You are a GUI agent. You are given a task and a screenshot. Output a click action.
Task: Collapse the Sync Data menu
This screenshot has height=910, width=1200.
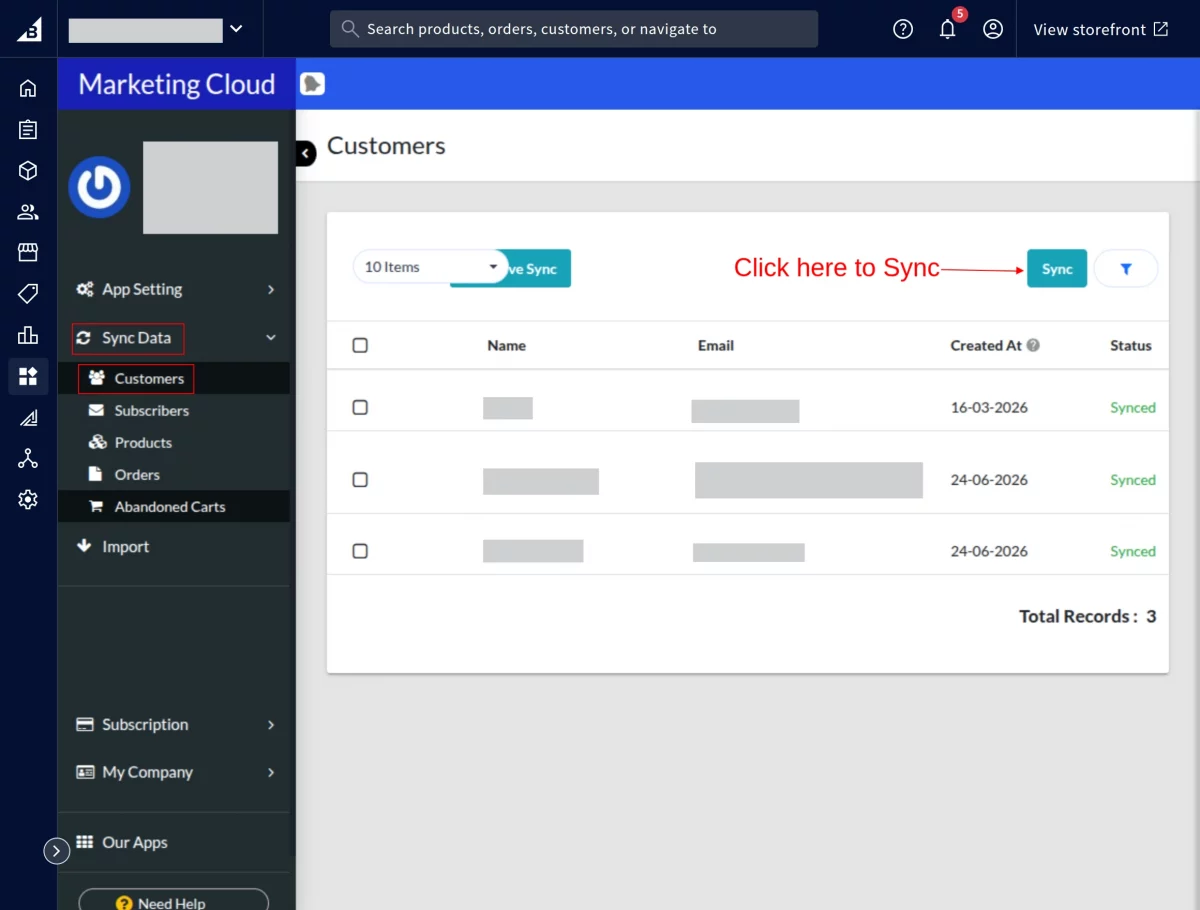point(176,338)
